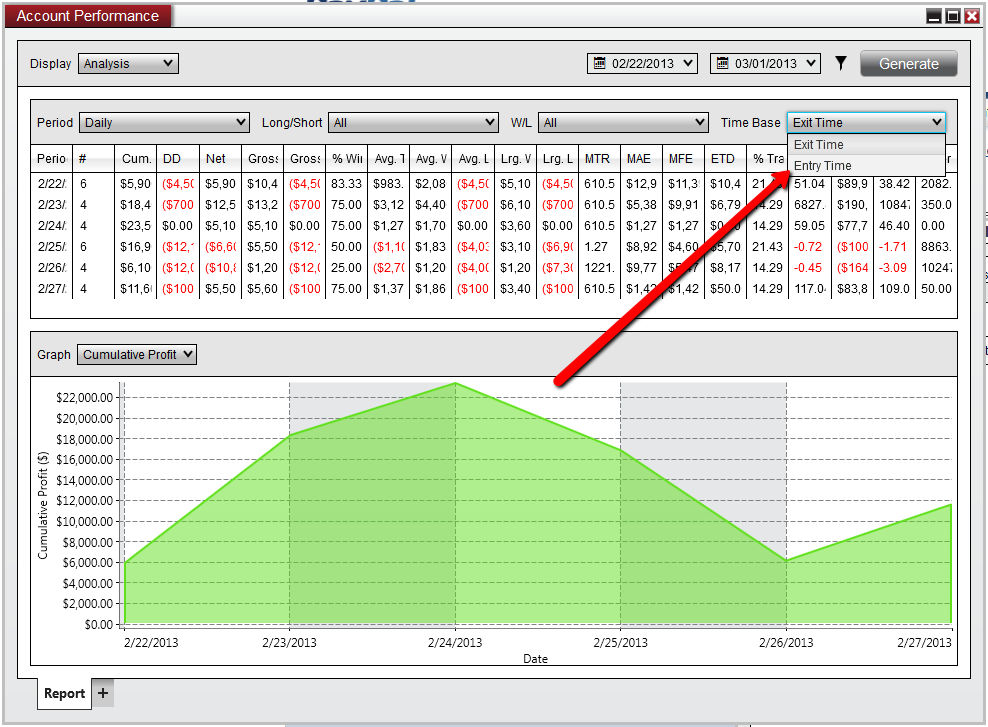Switch to the Report tab
This screenshot has width=988, height=727.
click(64, 694)
